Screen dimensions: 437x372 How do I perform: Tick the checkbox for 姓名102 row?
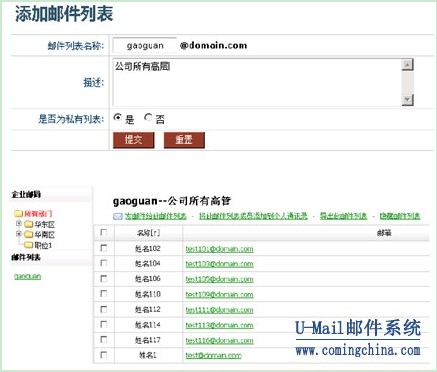click(104, 248)
